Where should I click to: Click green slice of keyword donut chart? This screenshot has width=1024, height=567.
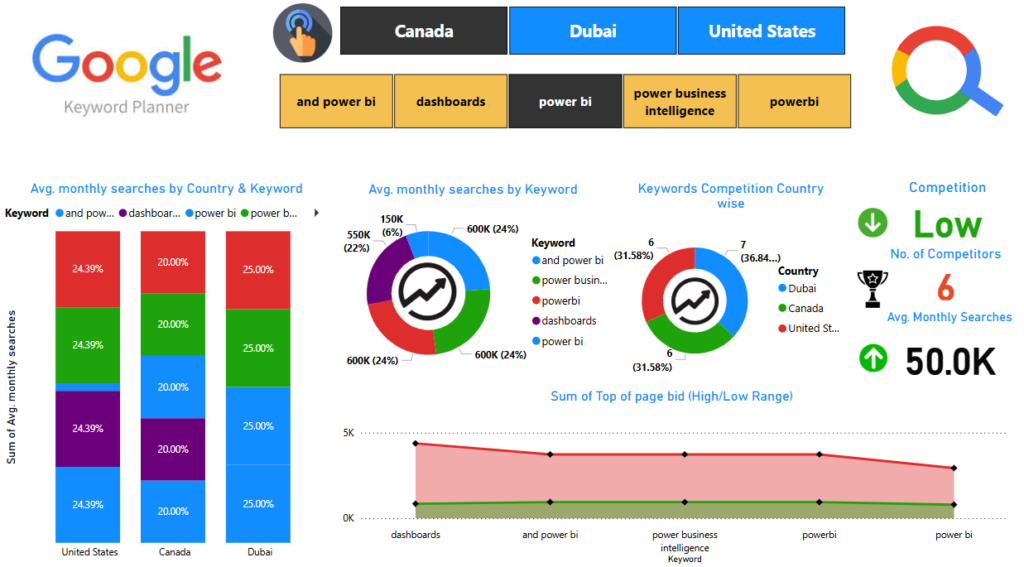466,323
